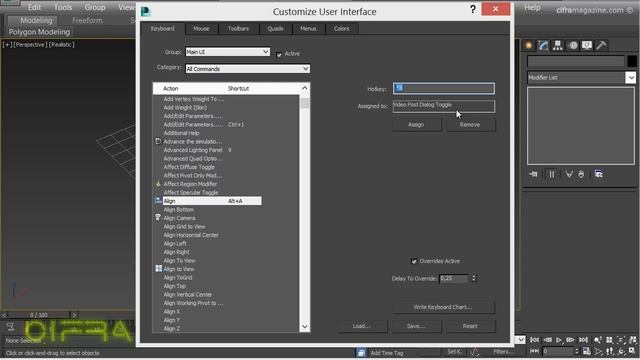Toggle the Key Mode icon
Viewport: 640px width, 360px height.
[x=534, y=351]
